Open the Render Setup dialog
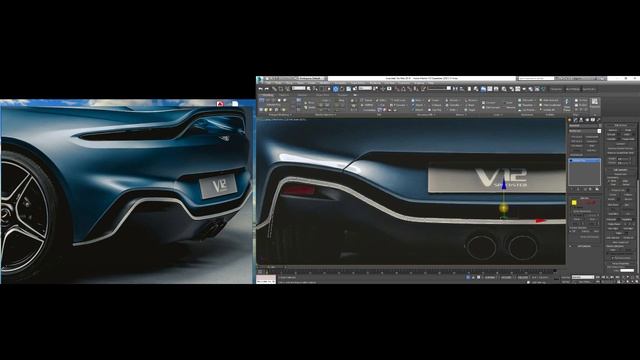640x360 pixels. click(x=512, y=89)
